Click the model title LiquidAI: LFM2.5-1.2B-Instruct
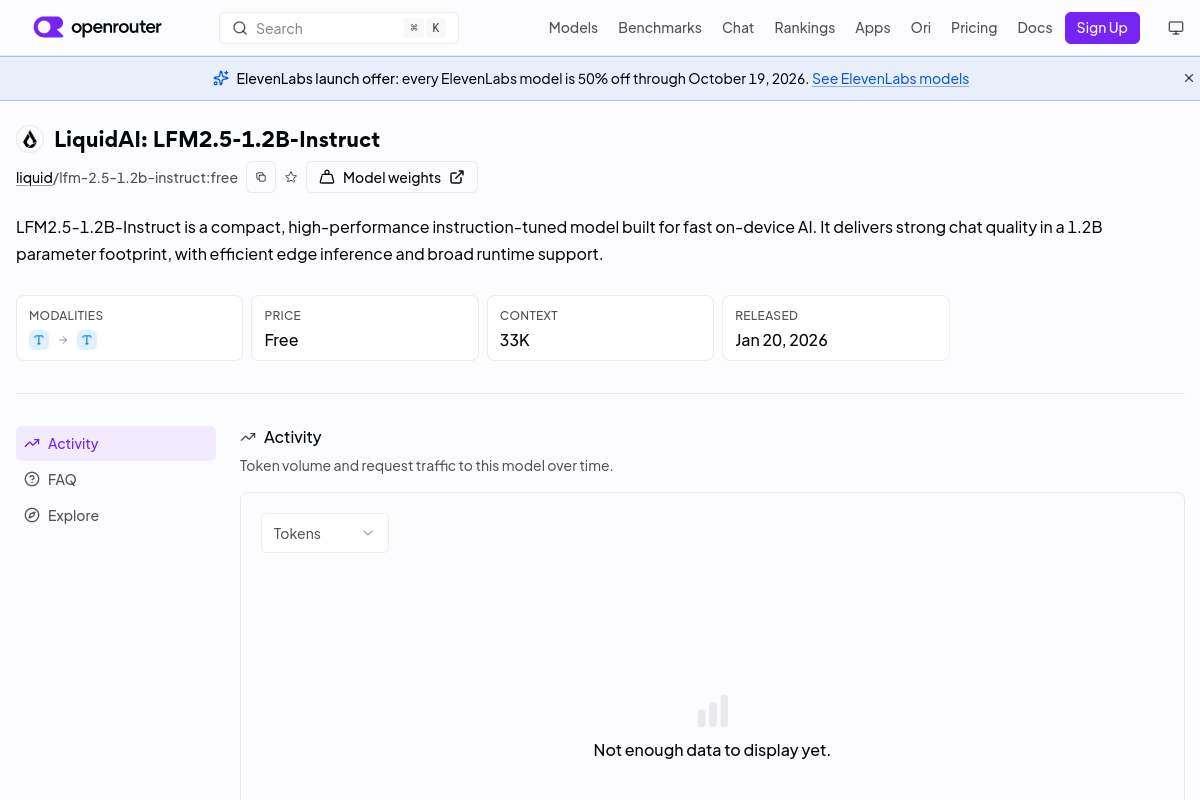The image size is (1200, 800). tap(217, 139)
